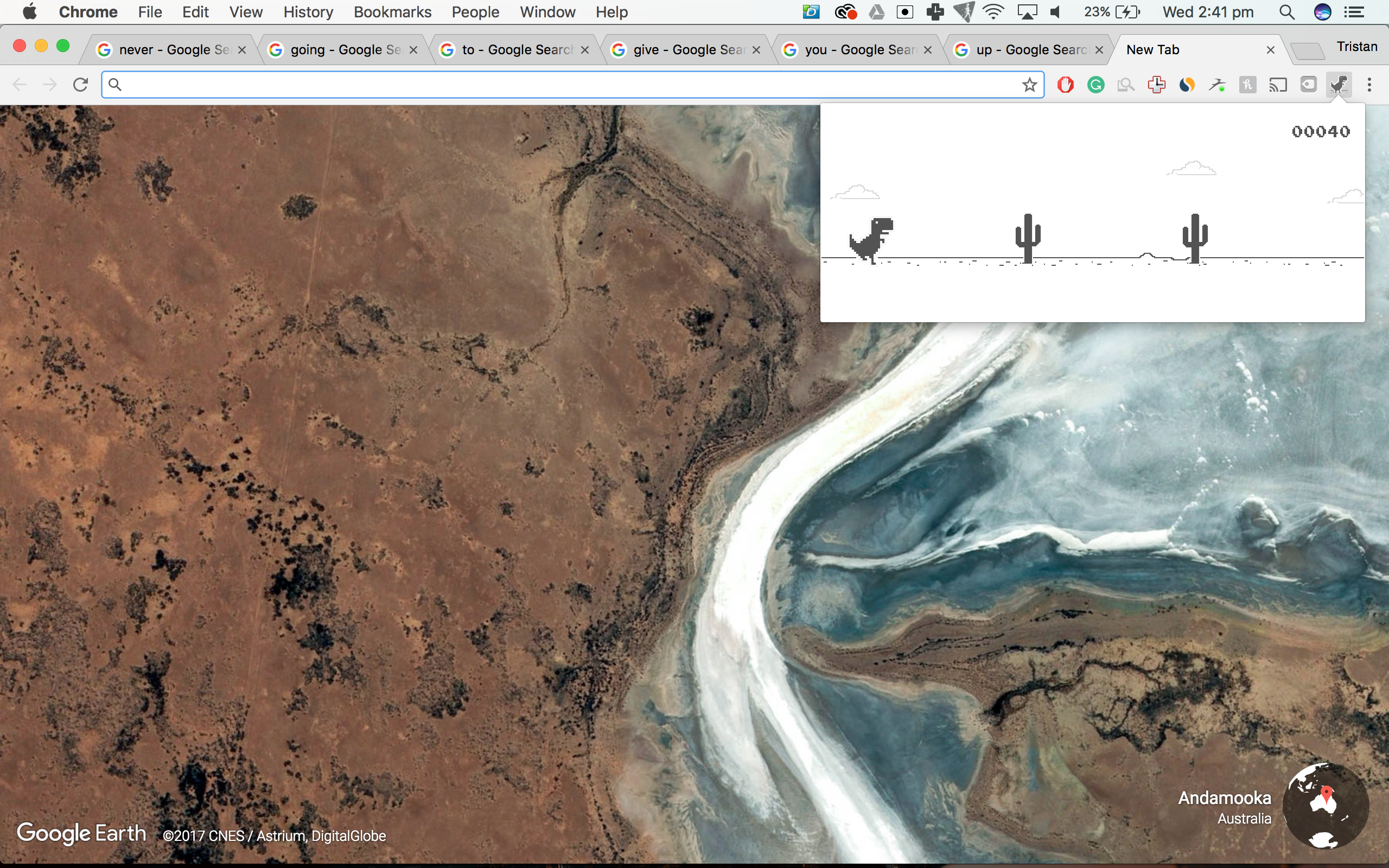Click the T-Rex dinosaur extension icon

[x=1339, y=85]
